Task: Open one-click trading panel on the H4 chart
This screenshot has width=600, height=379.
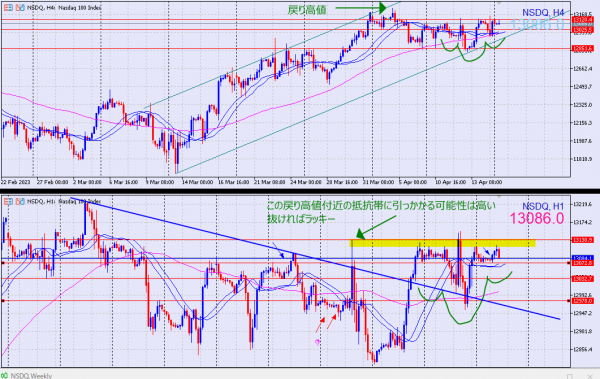Action: coord(8,7)
